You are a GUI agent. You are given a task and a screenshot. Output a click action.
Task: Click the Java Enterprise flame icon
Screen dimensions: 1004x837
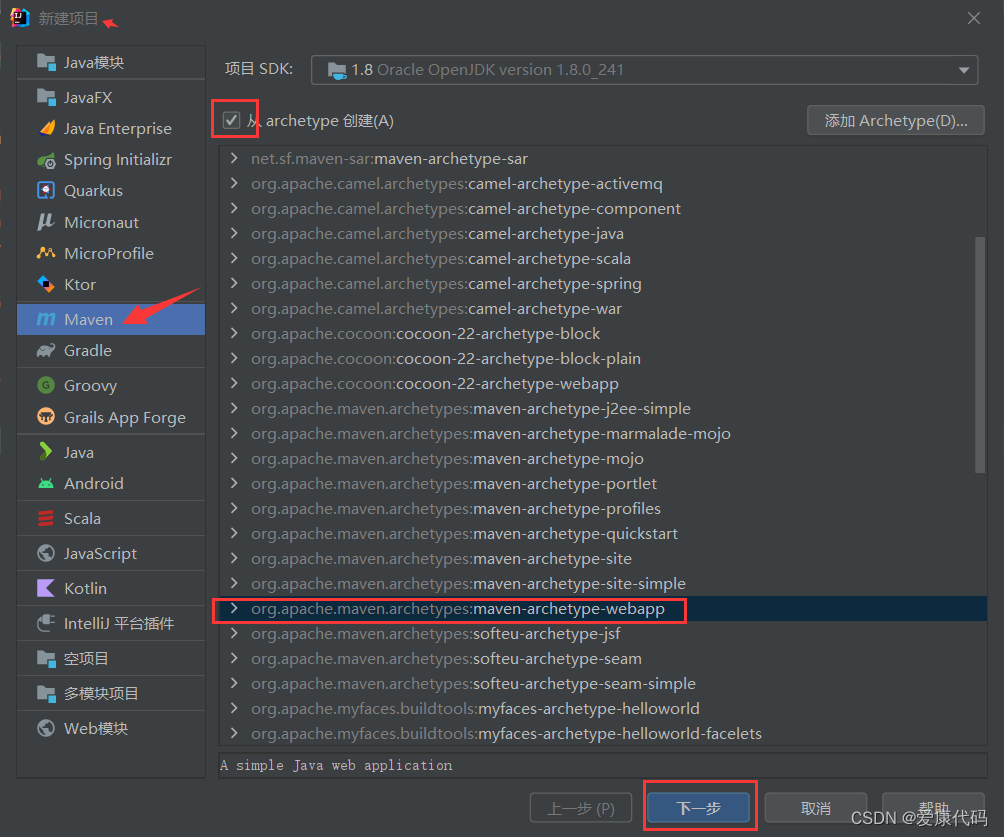coord(47,128)
